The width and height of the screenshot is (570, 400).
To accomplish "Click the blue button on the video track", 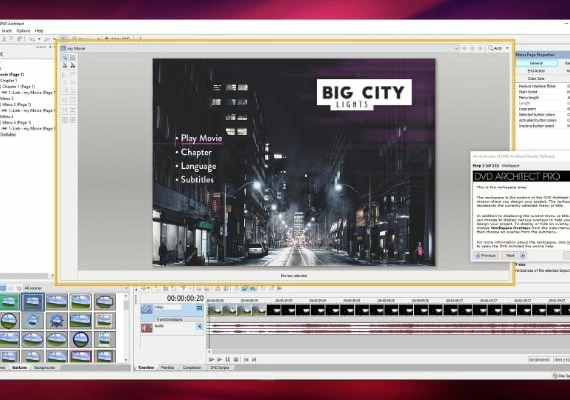I will pyautogui.click(x=199, y=308).
